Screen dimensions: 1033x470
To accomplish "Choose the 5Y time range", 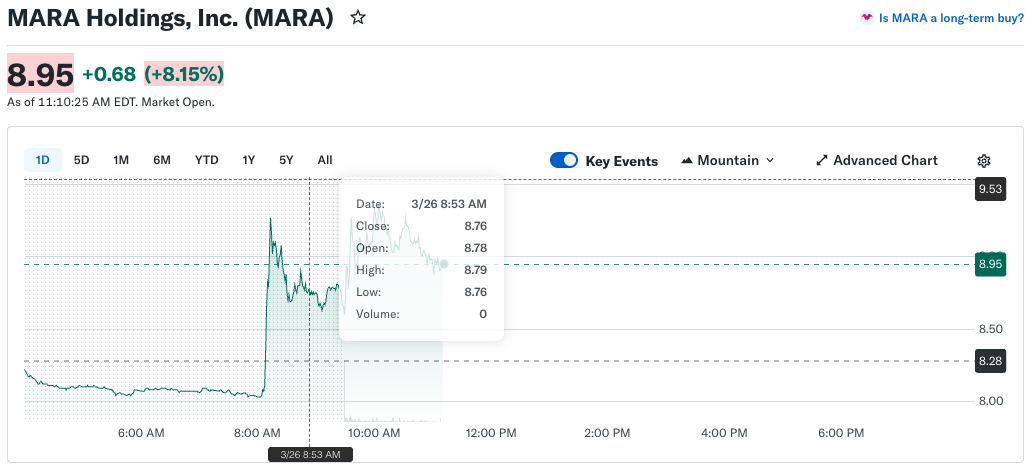I will coord(286,160).
